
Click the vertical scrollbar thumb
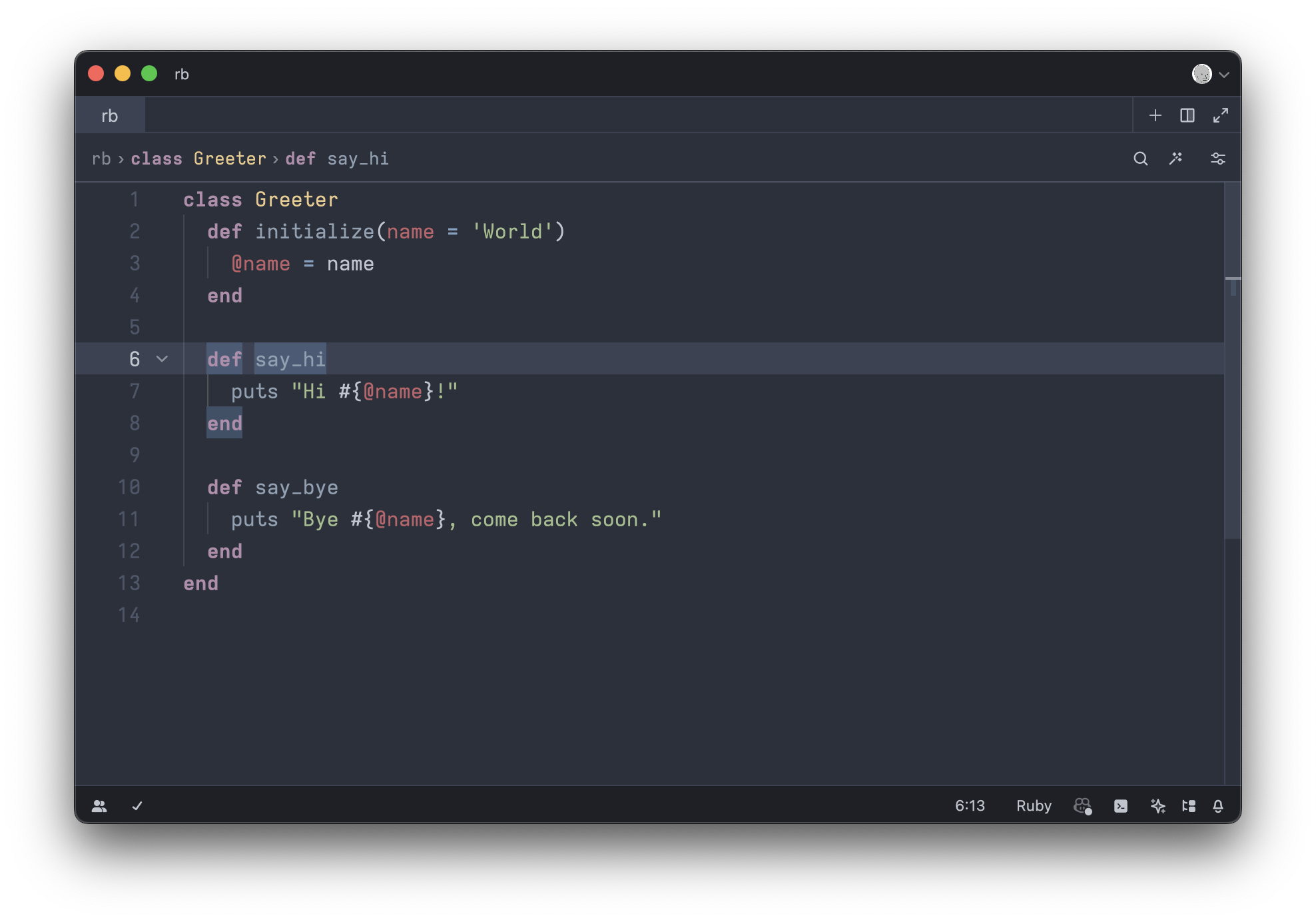click(x=1233, y=360)
